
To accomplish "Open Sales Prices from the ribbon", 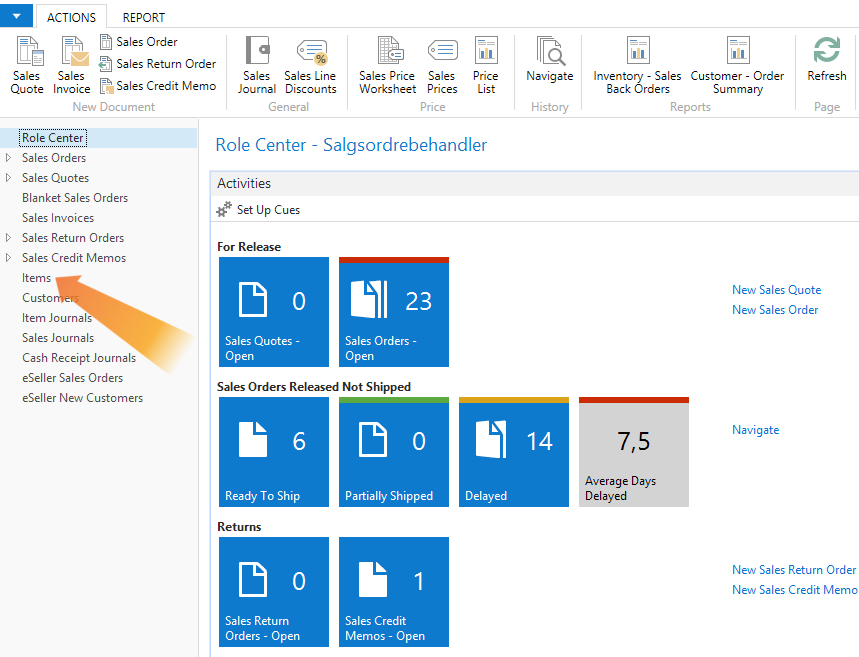I will point(442,65).
